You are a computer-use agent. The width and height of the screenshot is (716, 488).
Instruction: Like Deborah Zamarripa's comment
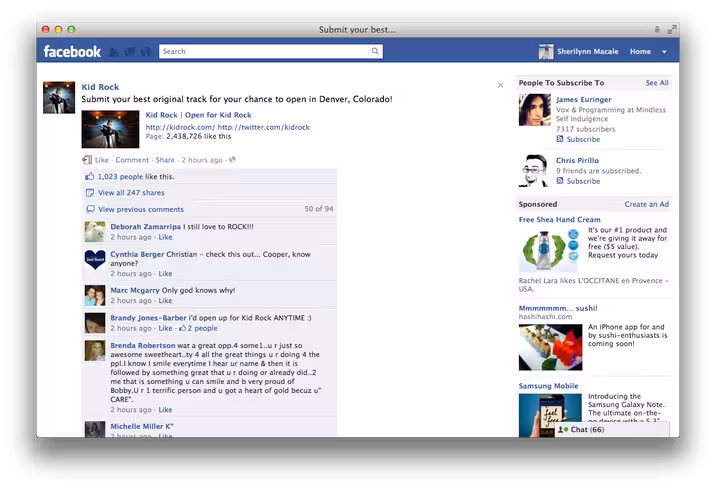pos(165,237)
